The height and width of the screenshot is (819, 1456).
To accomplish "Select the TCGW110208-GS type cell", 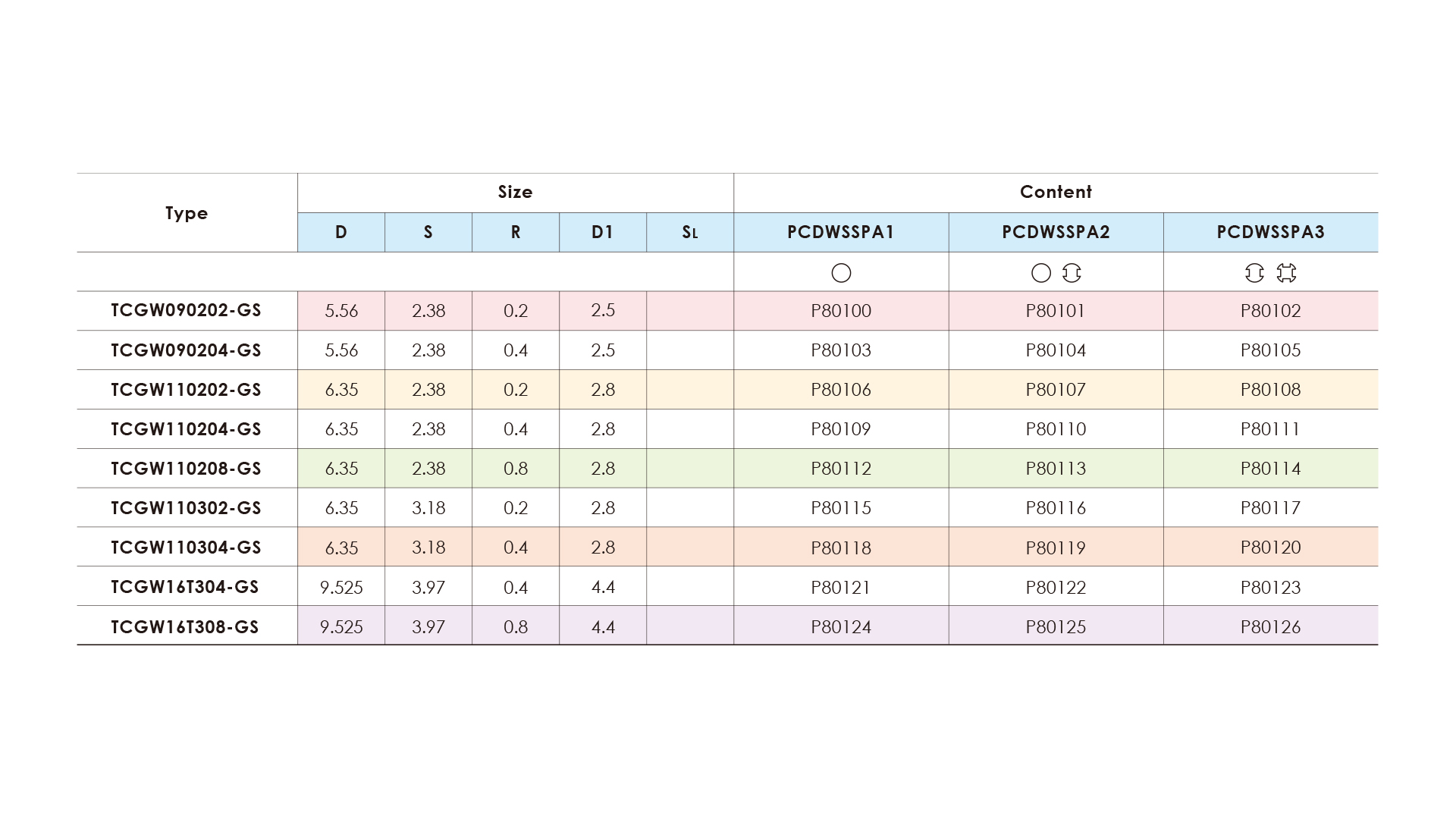I will coord(187,469).
